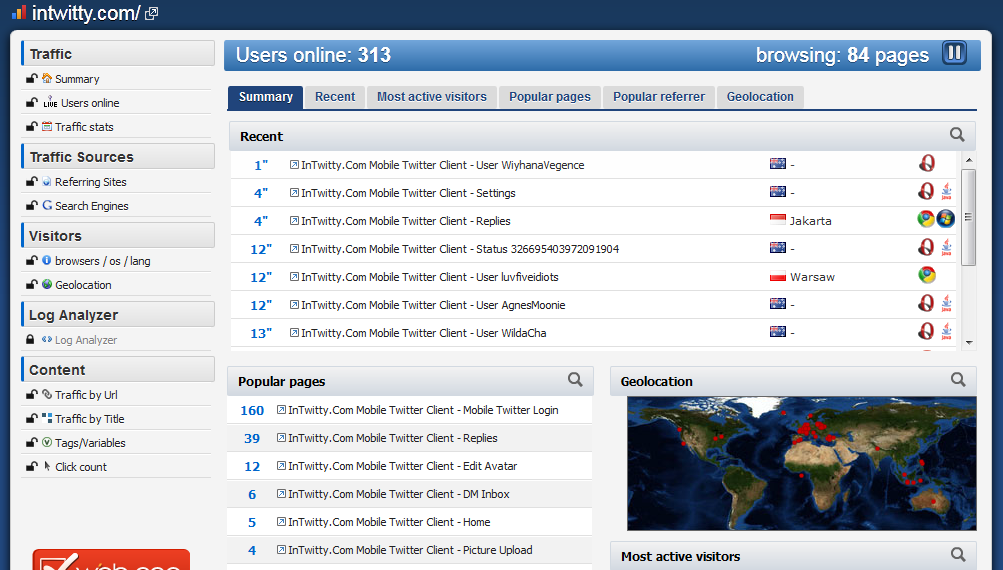Click the Recent list scrollbar thumb
This screenshot has width=1003, height=570.
point(968,217)
